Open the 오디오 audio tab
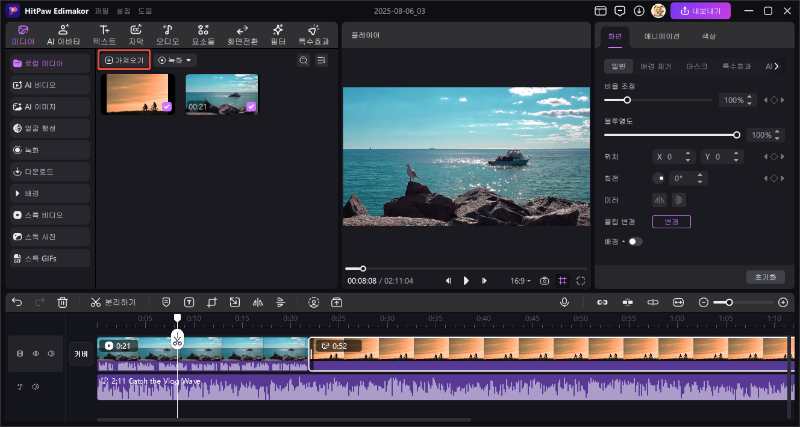 coord(167,35)
